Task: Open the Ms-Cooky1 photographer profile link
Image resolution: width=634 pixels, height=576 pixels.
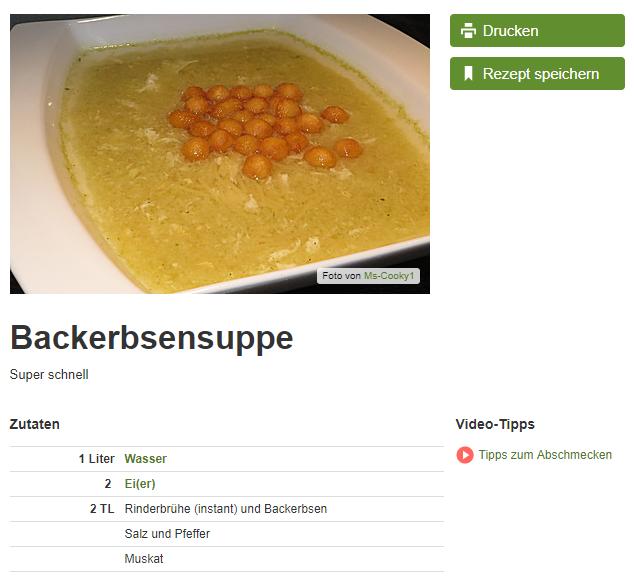Action: tap(389, 276)
